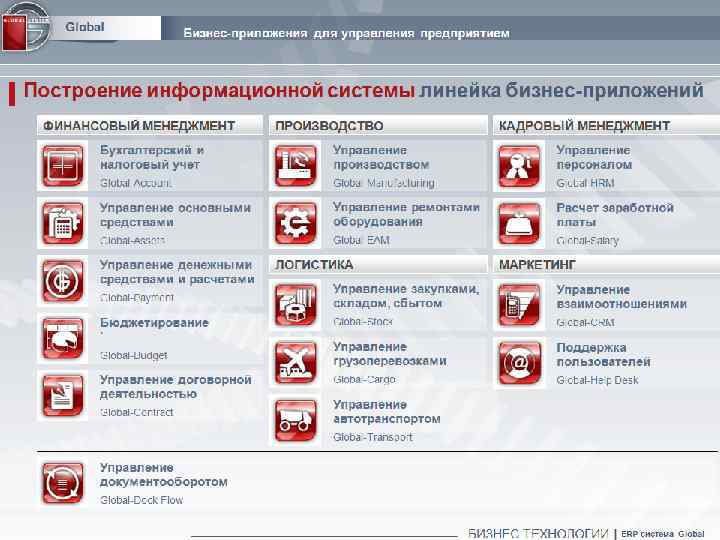Viewport: 720px width, 540px height.
Task: Select the Global-CRM product name
Action: (x=585, y=323)
